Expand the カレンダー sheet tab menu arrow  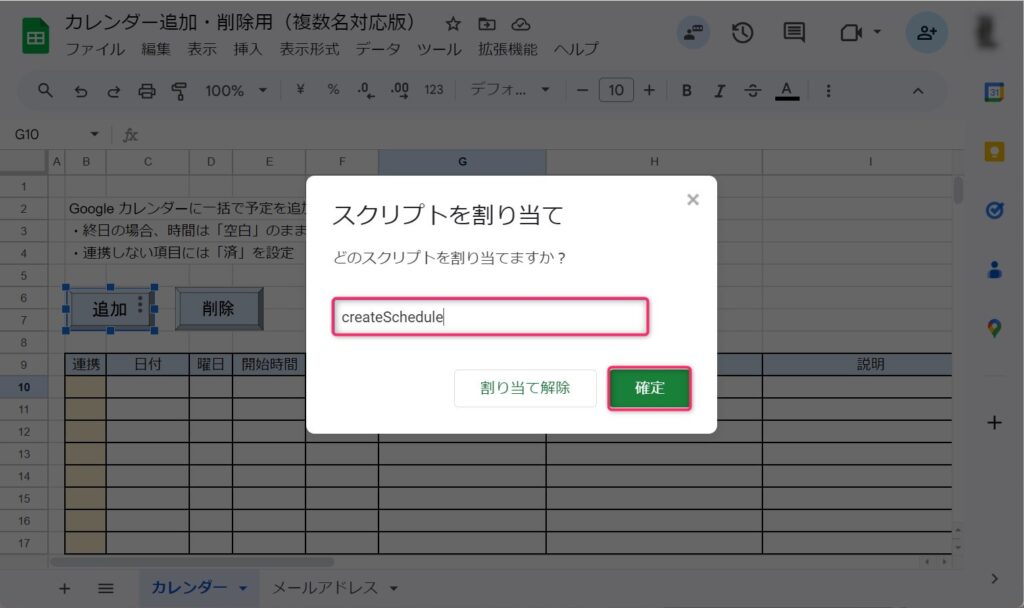click(243, 589)
